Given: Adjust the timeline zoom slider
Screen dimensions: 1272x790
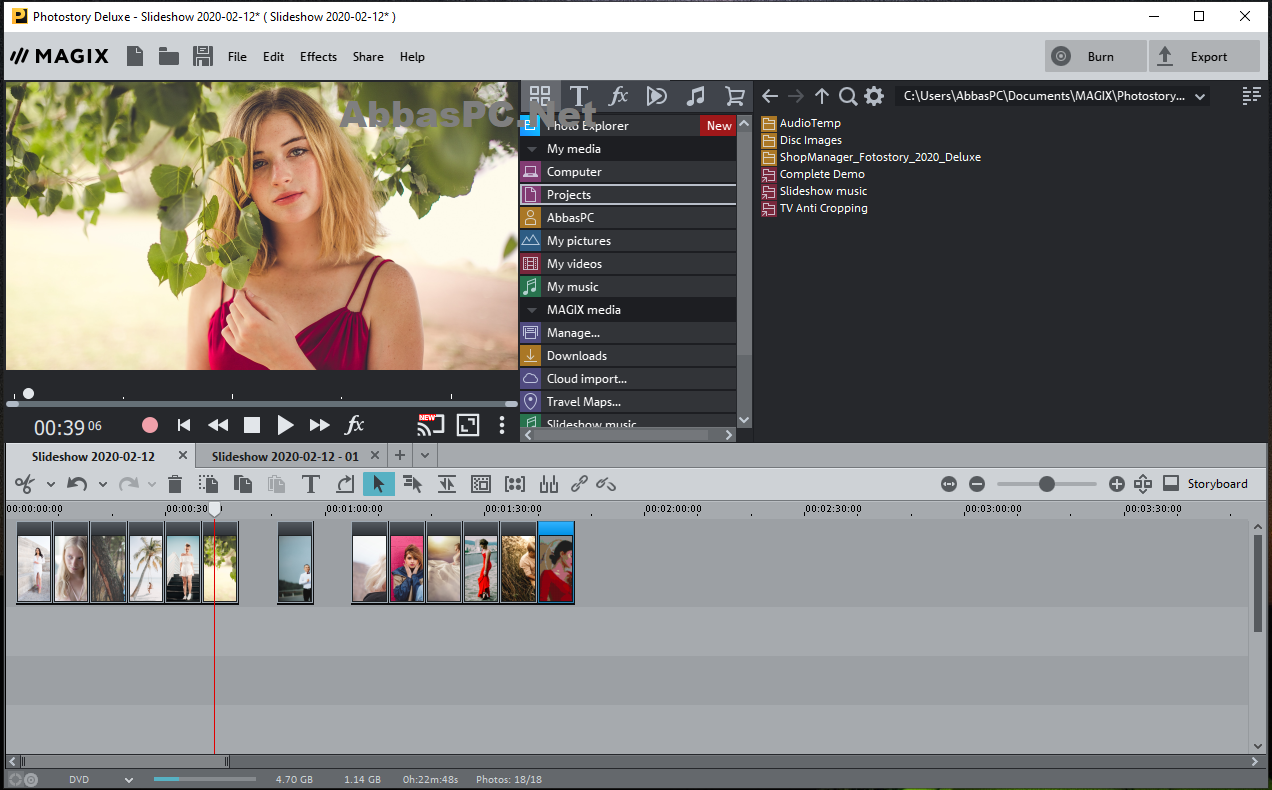Looking at the screenshot, I should click(1046, 484).
